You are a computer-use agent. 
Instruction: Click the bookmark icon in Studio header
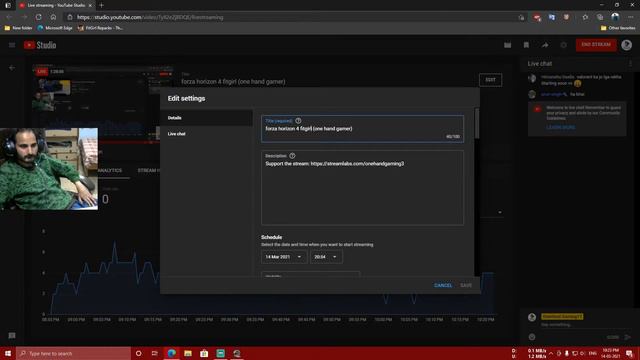526,45
